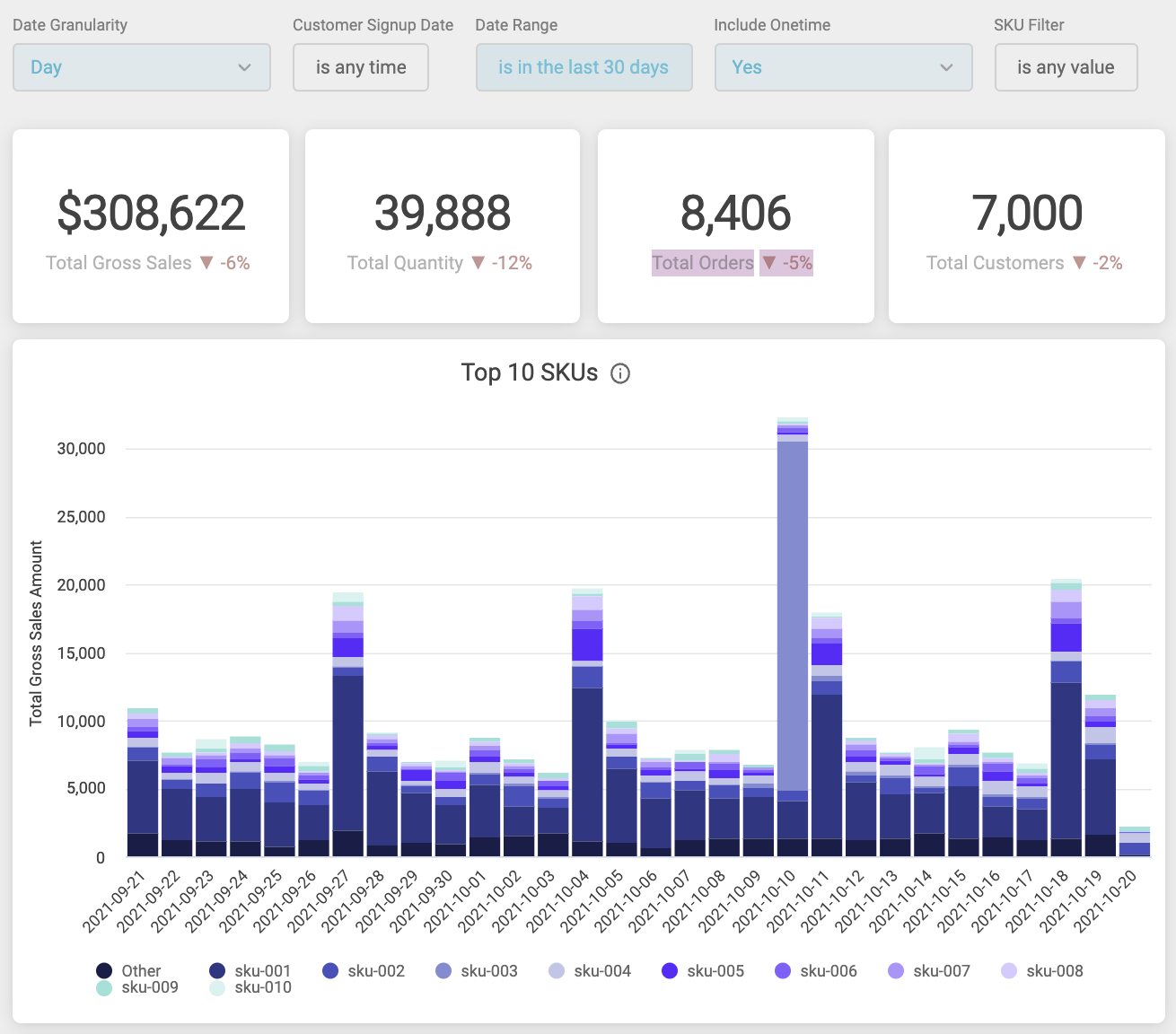
Task: Click the highlighted Total Orders label
Action: [702, 263]
